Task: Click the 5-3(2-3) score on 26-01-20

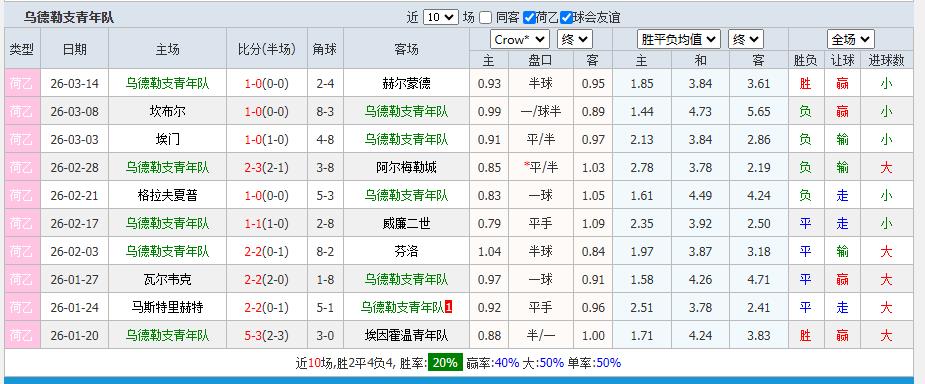Action: (x=267, y=336)
